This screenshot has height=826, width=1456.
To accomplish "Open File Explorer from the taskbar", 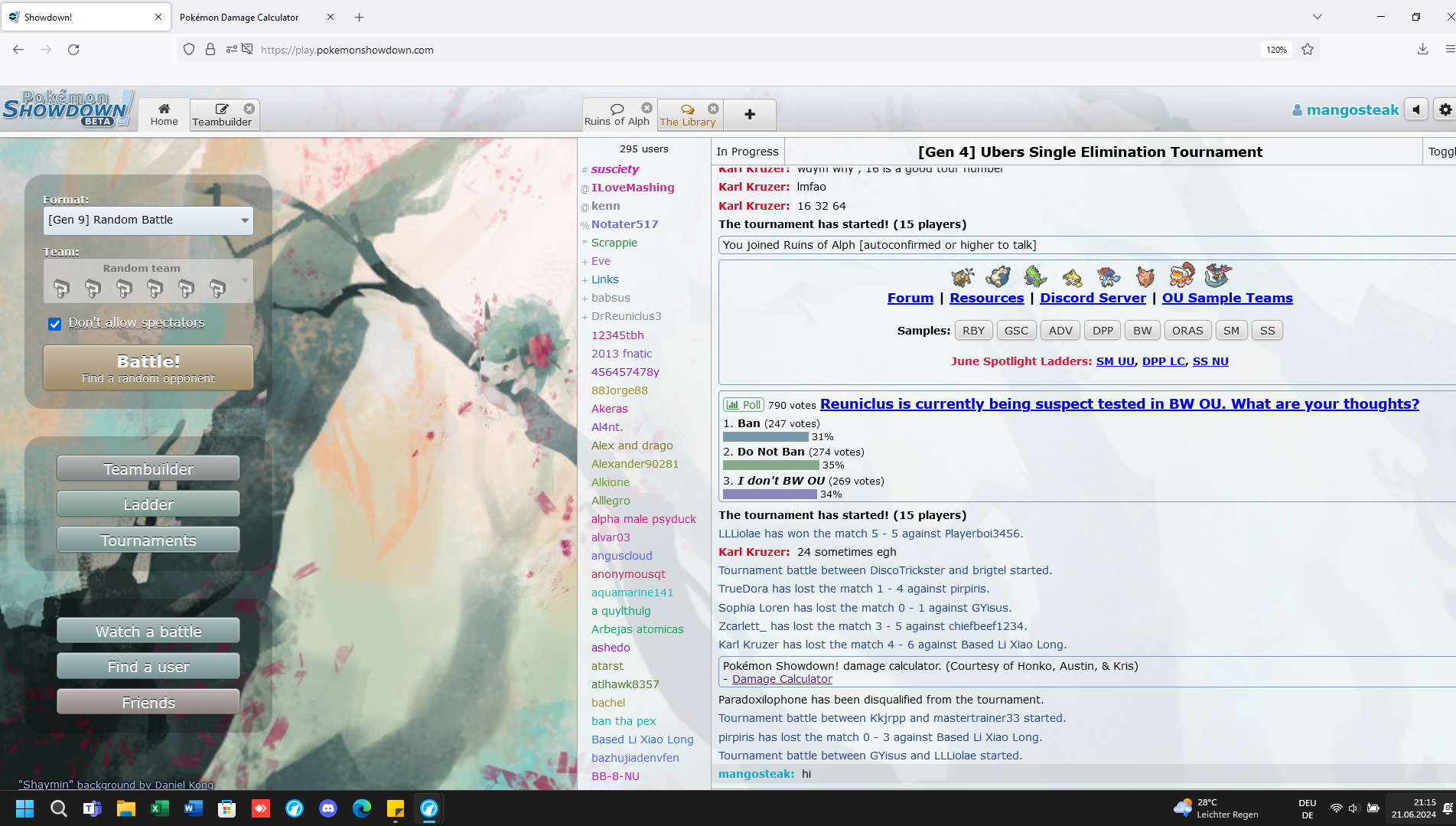I will [x=125, y=808].
